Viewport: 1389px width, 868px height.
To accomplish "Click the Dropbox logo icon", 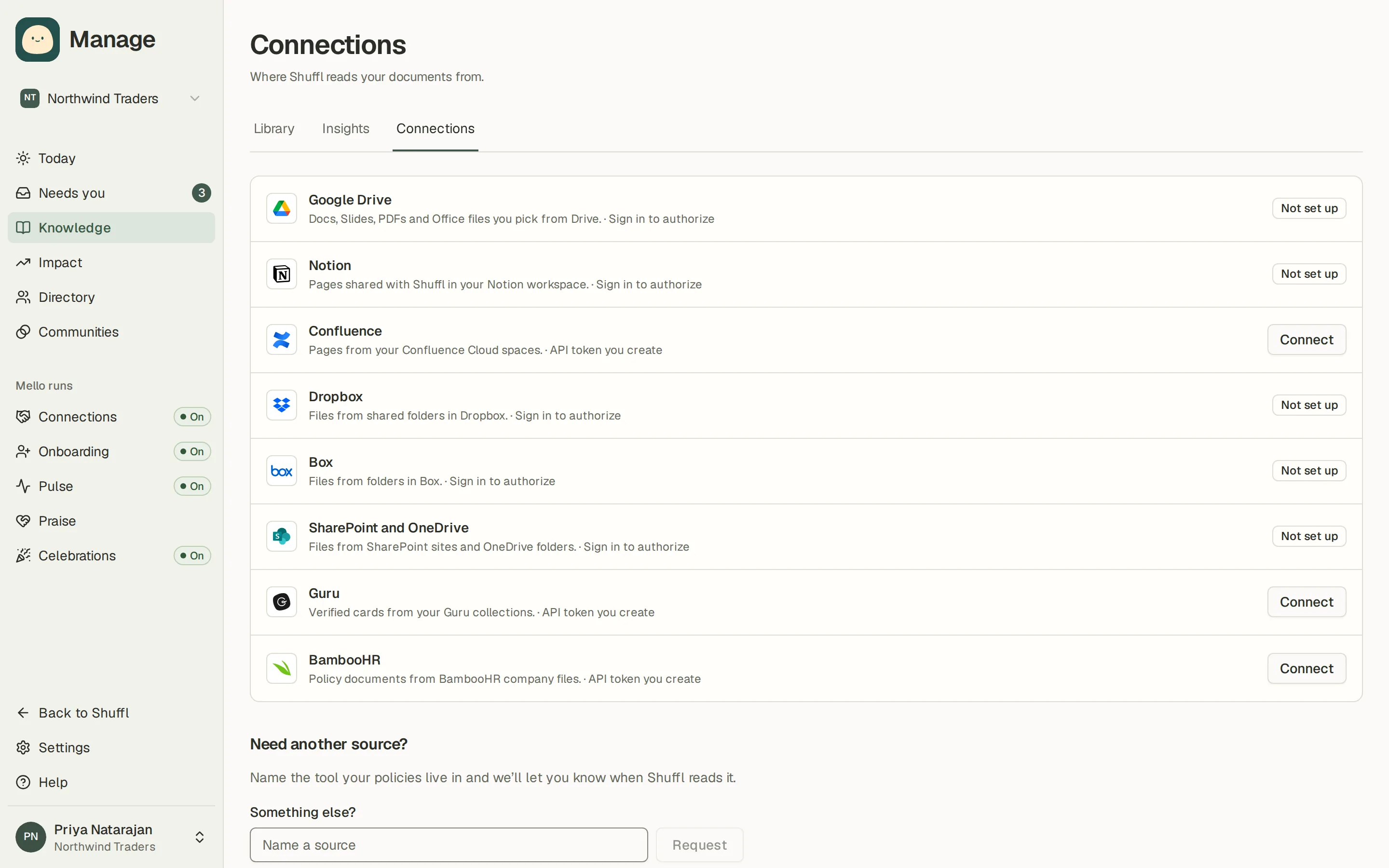I will point(281,405).
